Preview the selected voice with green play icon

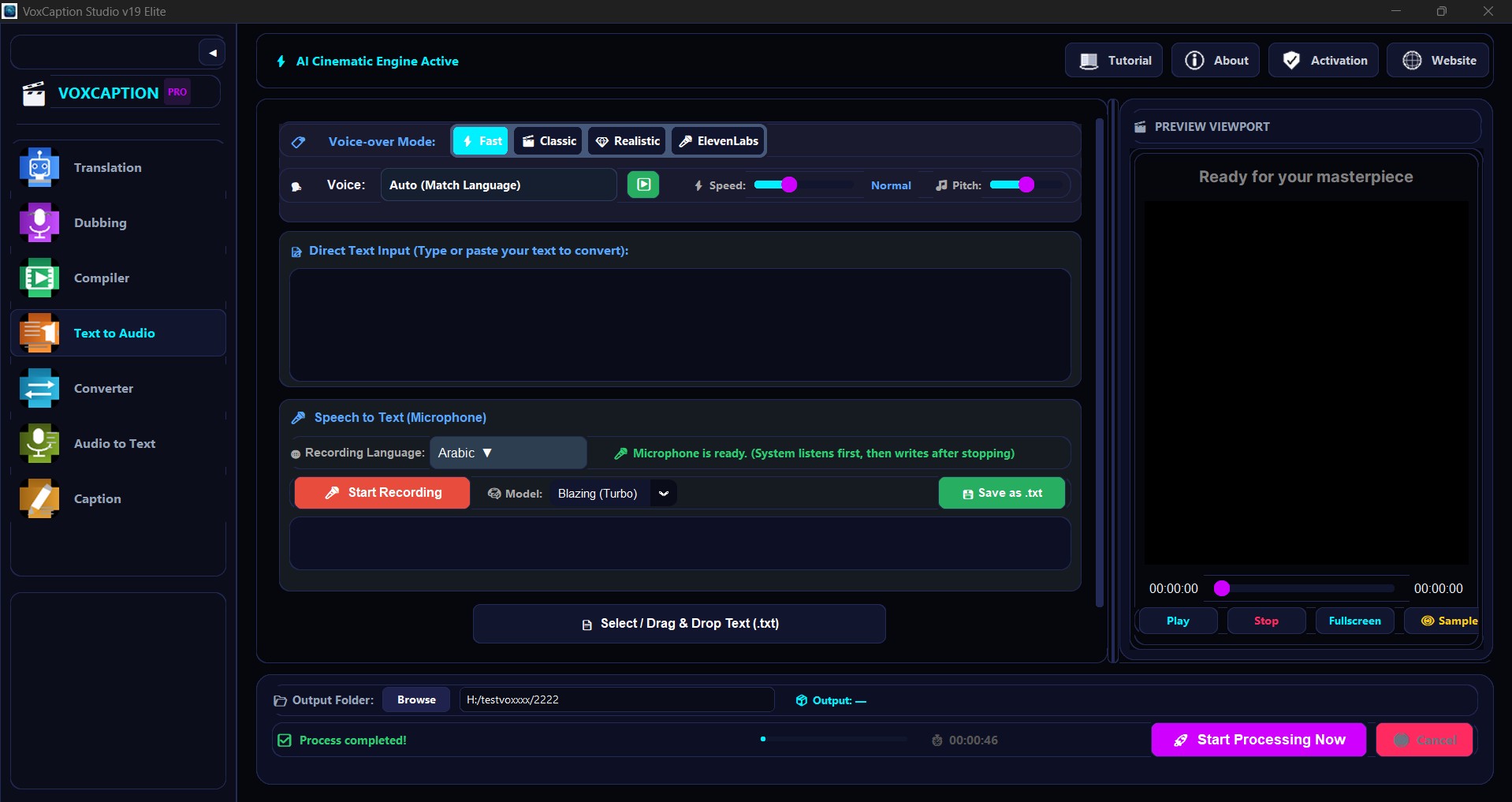click(643, 185)
